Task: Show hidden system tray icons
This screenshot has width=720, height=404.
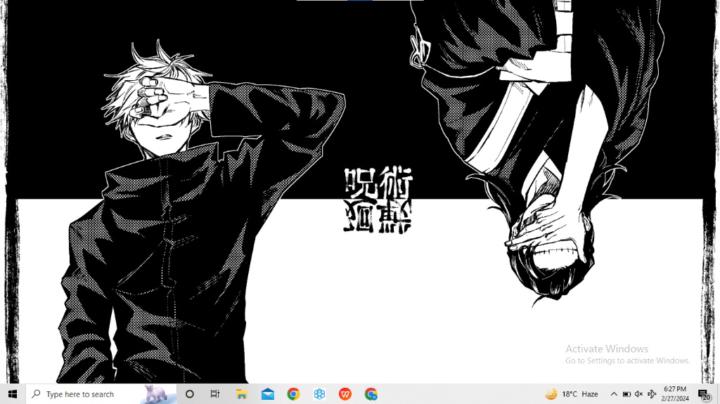Action: pos(614,394)
